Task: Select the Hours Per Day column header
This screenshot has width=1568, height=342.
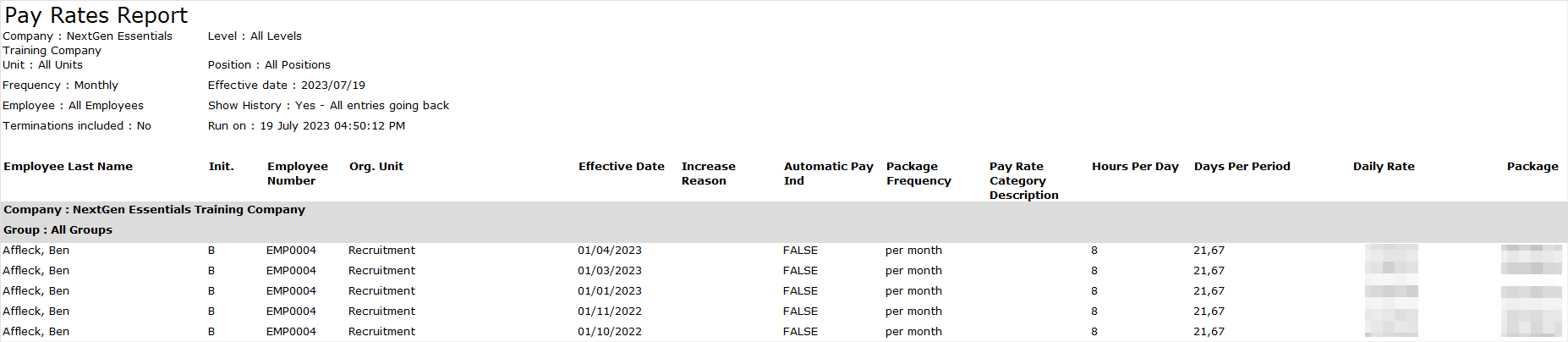Action: click(1135, 167)
